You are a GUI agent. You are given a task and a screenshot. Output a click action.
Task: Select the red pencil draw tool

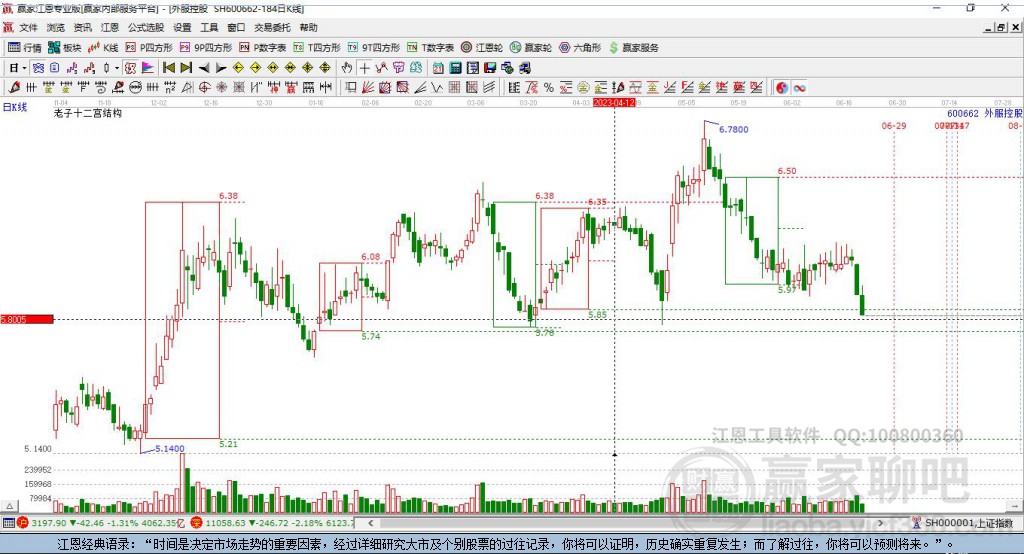click(14, 88)
